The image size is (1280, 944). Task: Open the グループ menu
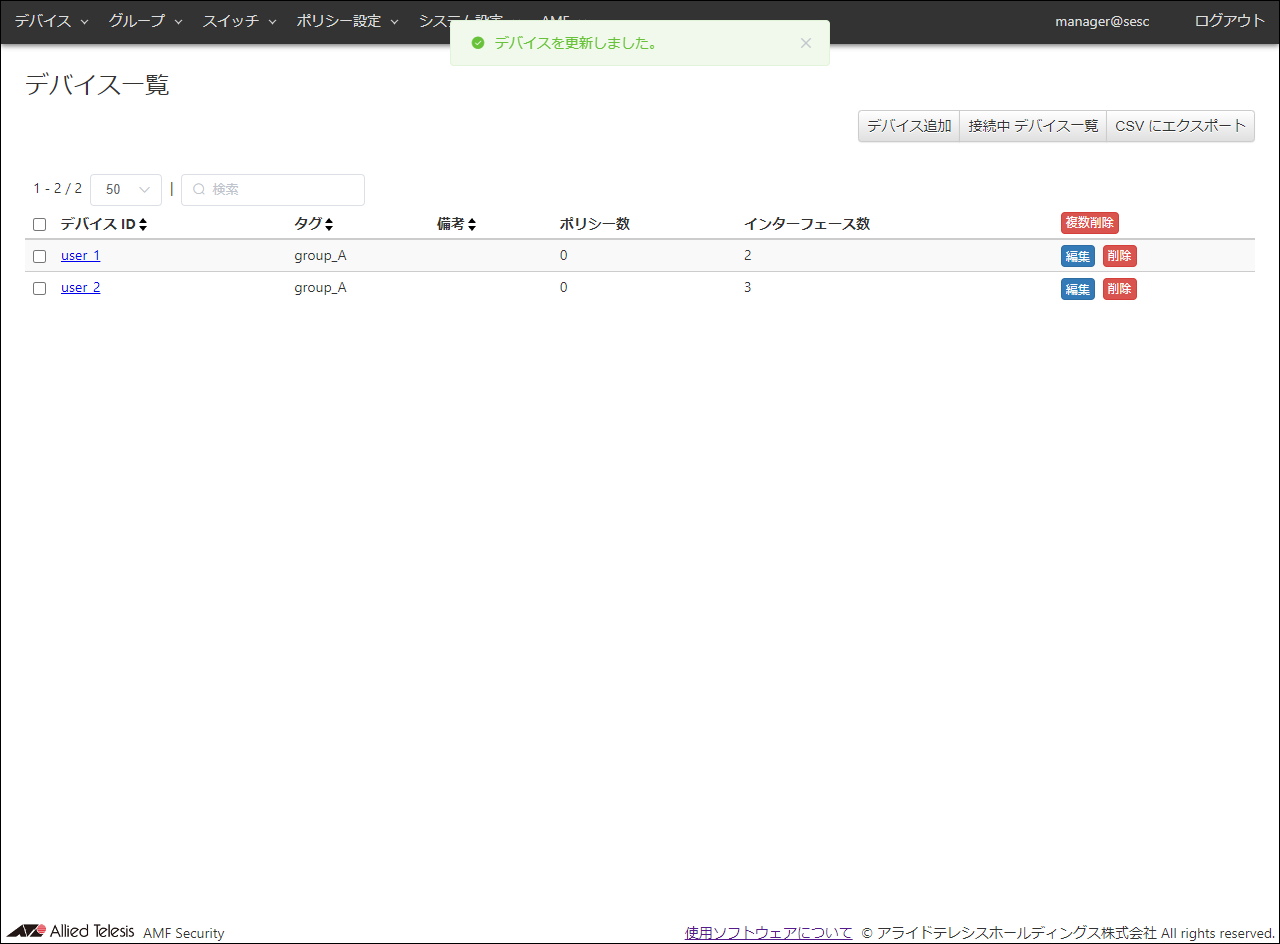pyautogui.click(x=145, y=21)
